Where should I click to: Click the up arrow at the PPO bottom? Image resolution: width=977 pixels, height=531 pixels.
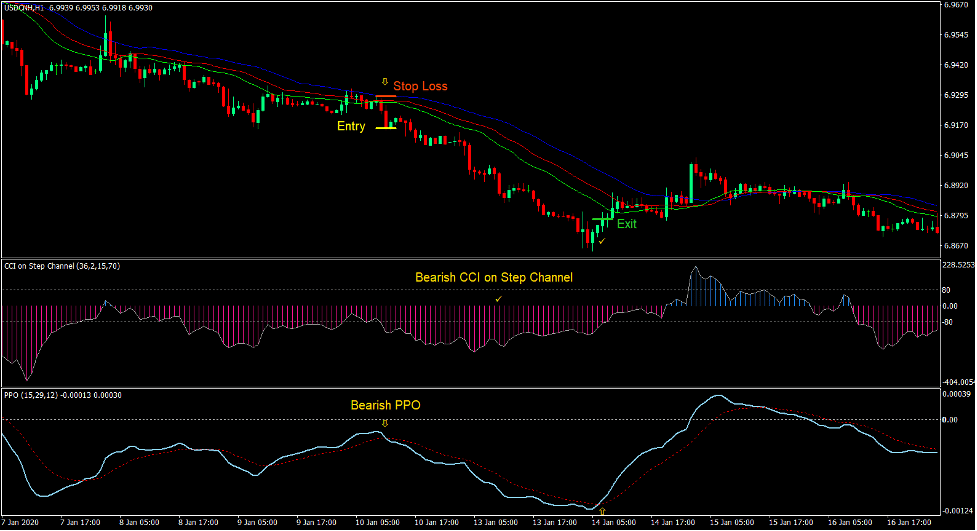[602, 511]
